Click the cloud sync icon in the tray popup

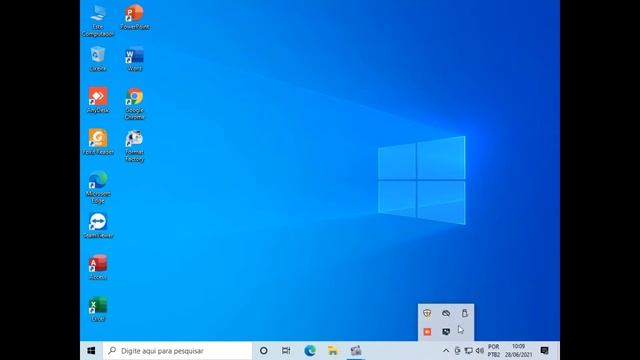point(446,313)
